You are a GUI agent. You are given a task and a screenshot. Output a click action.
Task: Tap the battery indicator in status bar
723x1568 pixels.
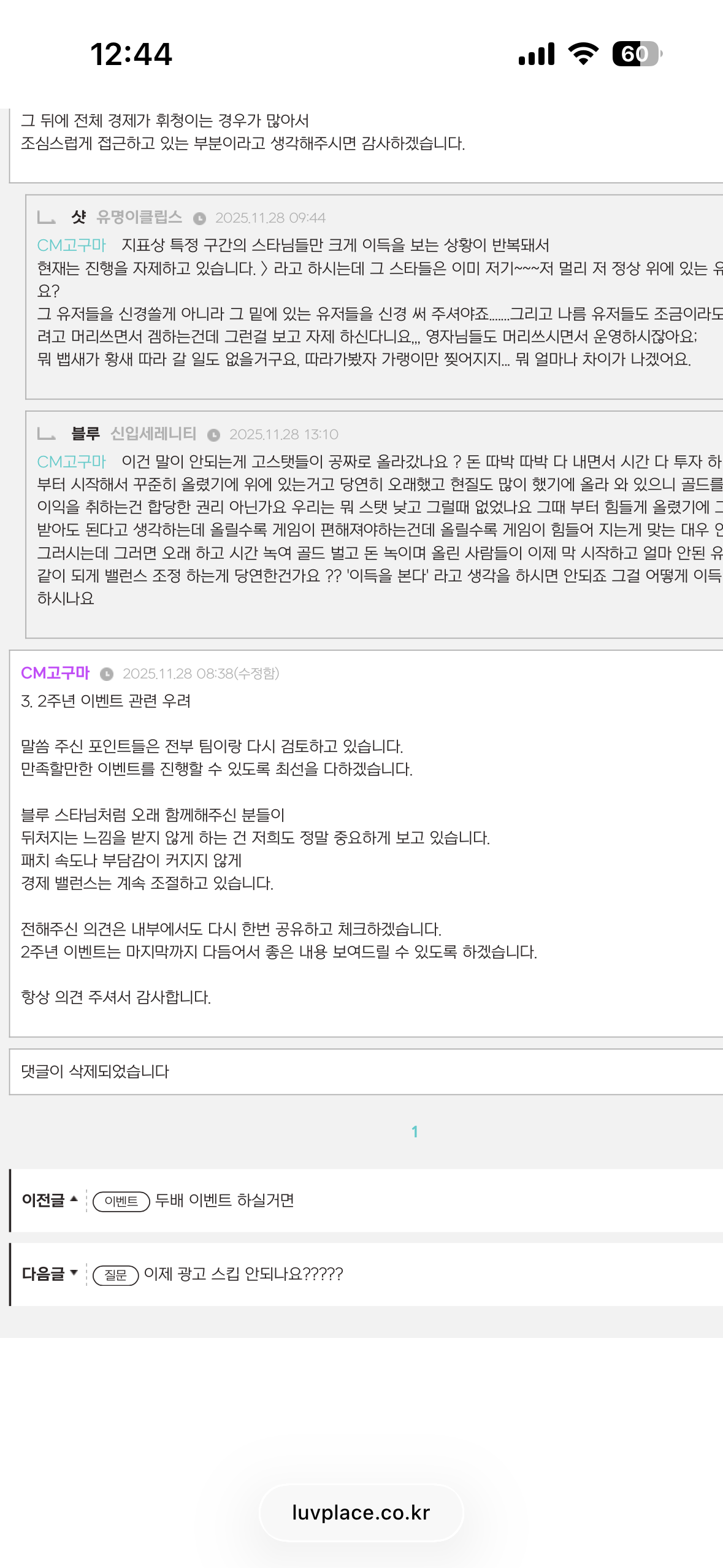(637, 54)
